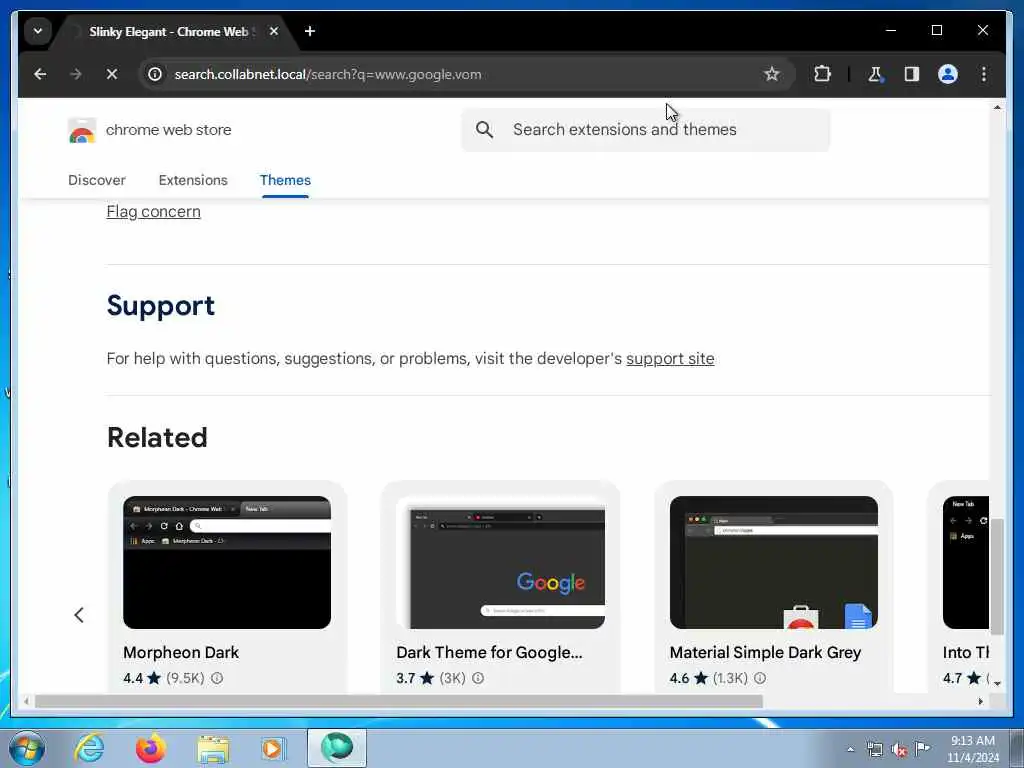1024x768 pixels.
Task: Open the Morpheon Dark theme thumbnail
Action: [227, 562]
